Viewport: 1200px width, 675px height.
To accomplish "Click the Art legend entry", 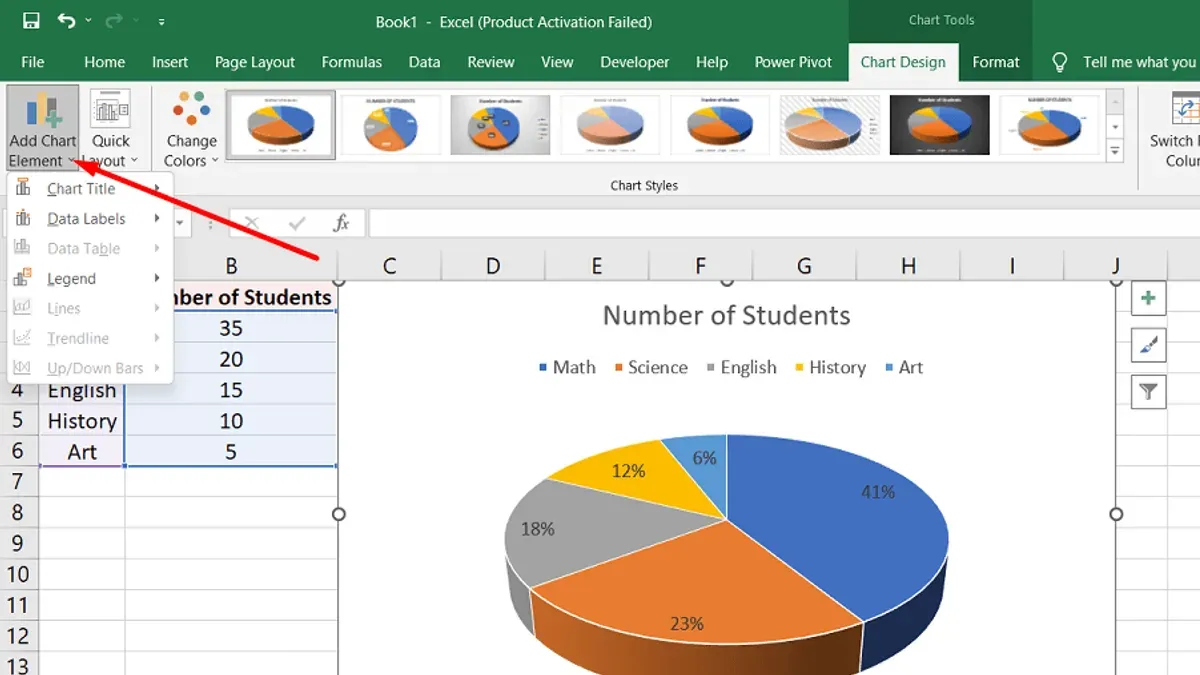I will 903,367.
